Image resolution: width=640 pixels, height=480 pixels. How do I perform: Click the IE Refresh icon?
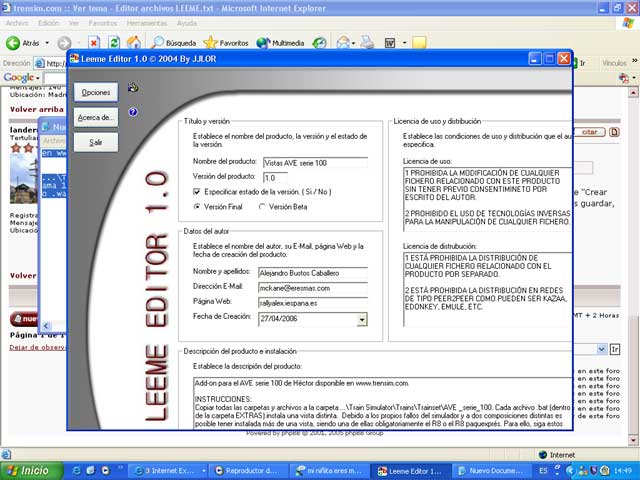[x=114, y=43]
